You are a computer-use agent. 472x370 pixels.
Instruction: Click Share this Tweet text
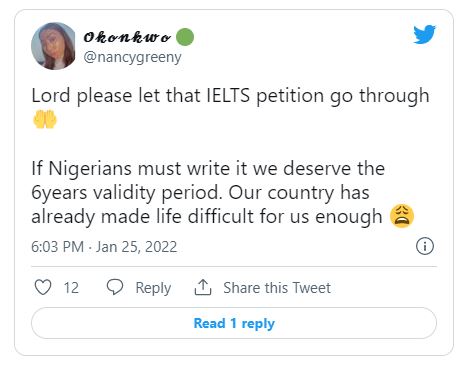point(277,288)
